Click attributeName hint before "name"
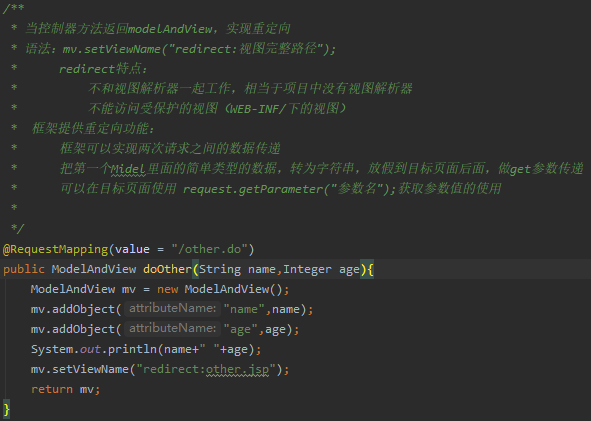 [x=173, y=309]
